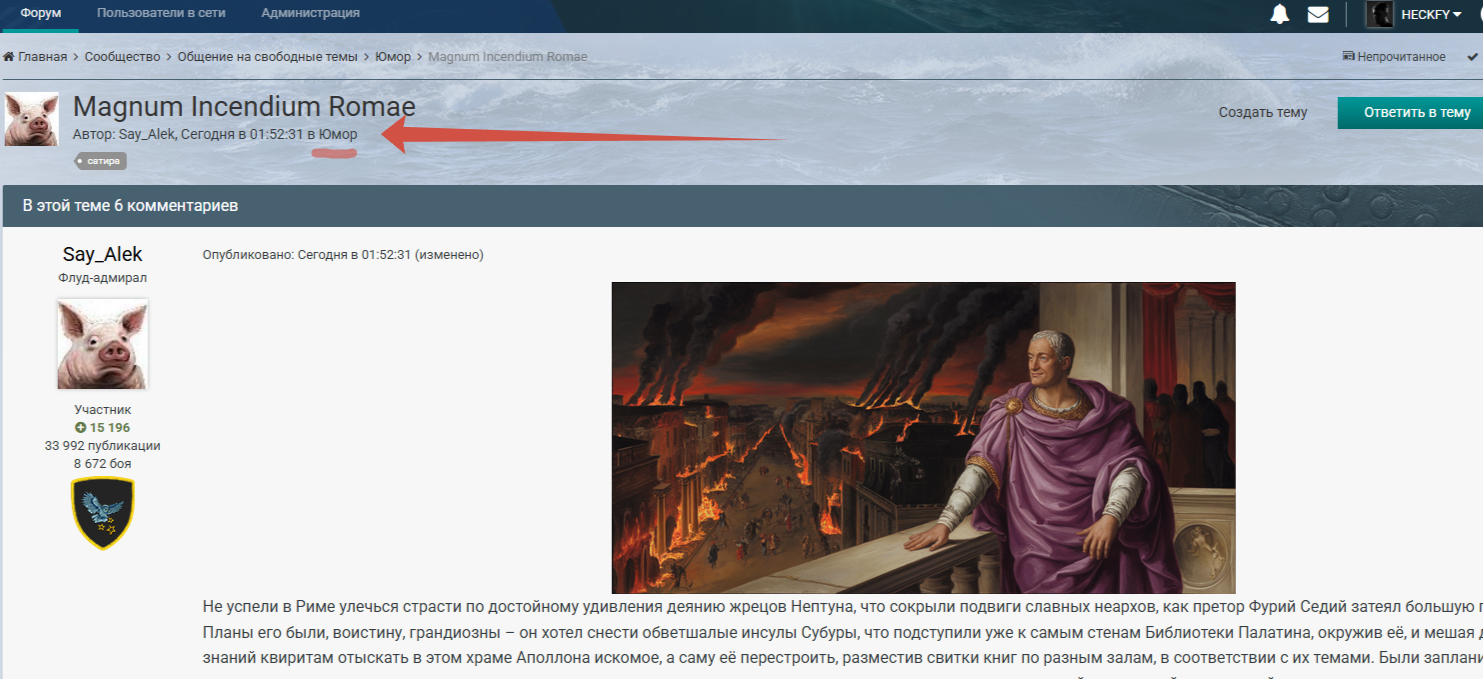This screenshot has height=679, width=1483.
Task: Click the Создать тему link
Action: click(x=1262, y=112)
